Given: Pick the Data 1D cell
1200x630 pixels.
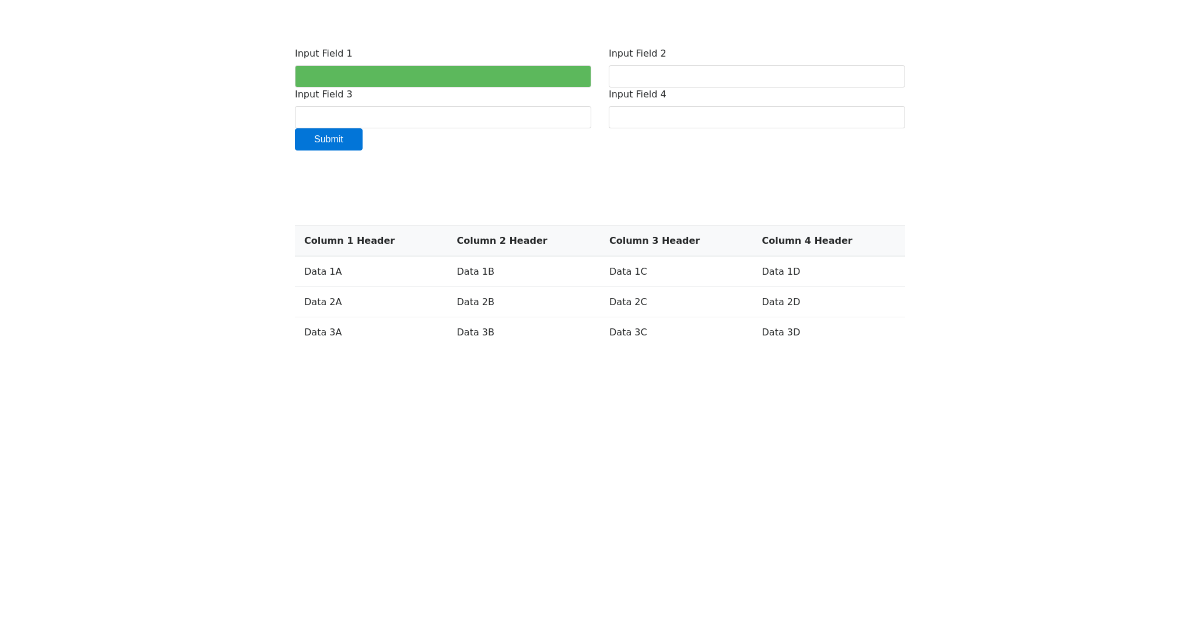Looking at the screenshot, I should click(781, 272).
